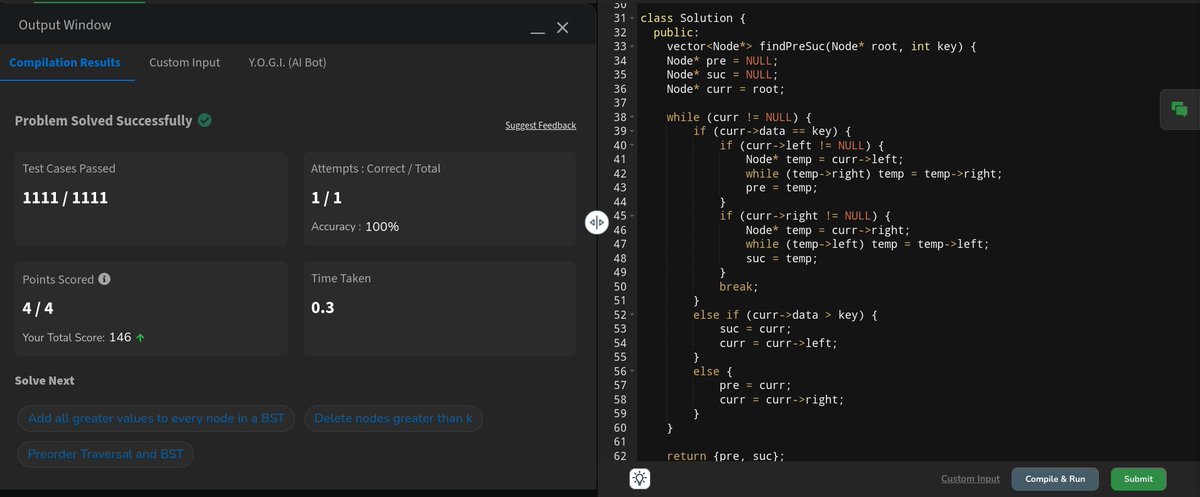
Task: Minimize the Output Window panel
Action: click(x=538, y=33)
